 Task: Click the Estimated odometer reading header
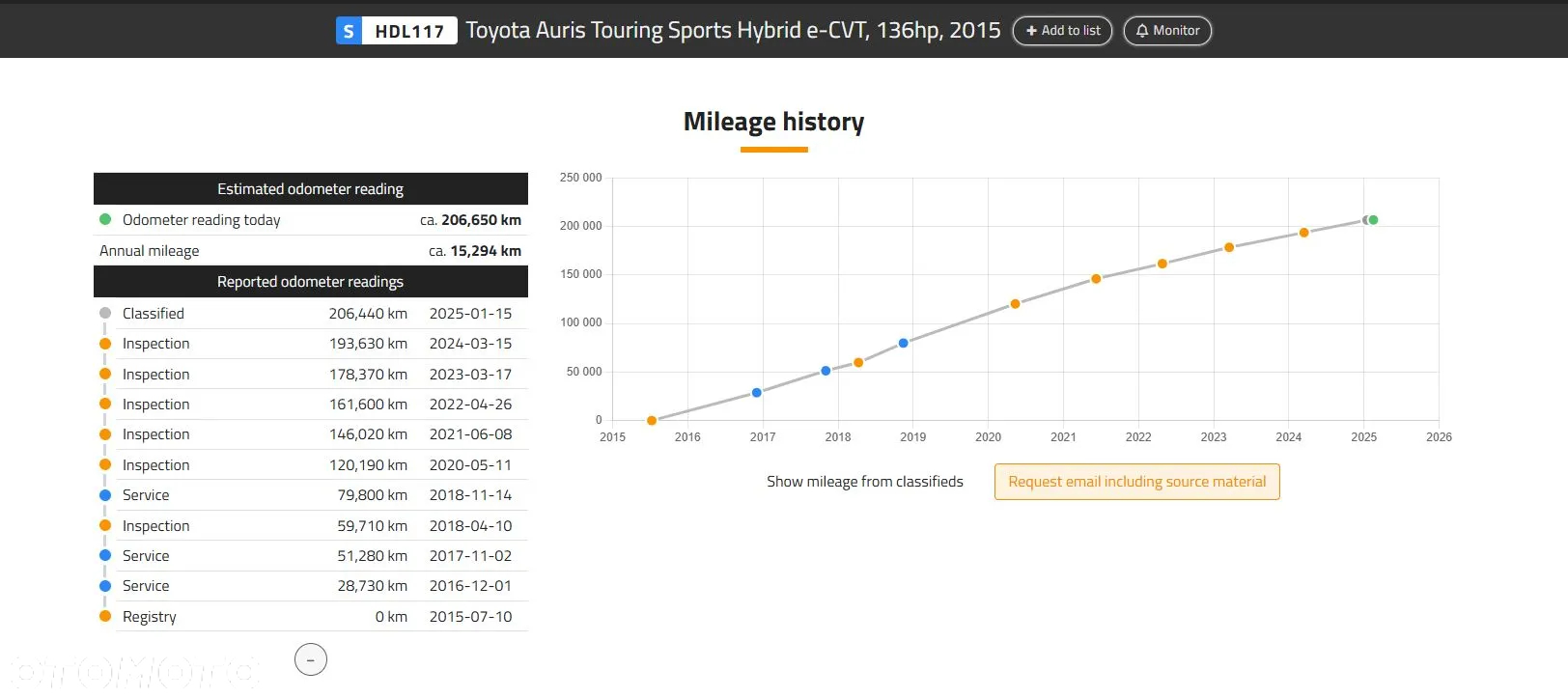tap(311, 189)
